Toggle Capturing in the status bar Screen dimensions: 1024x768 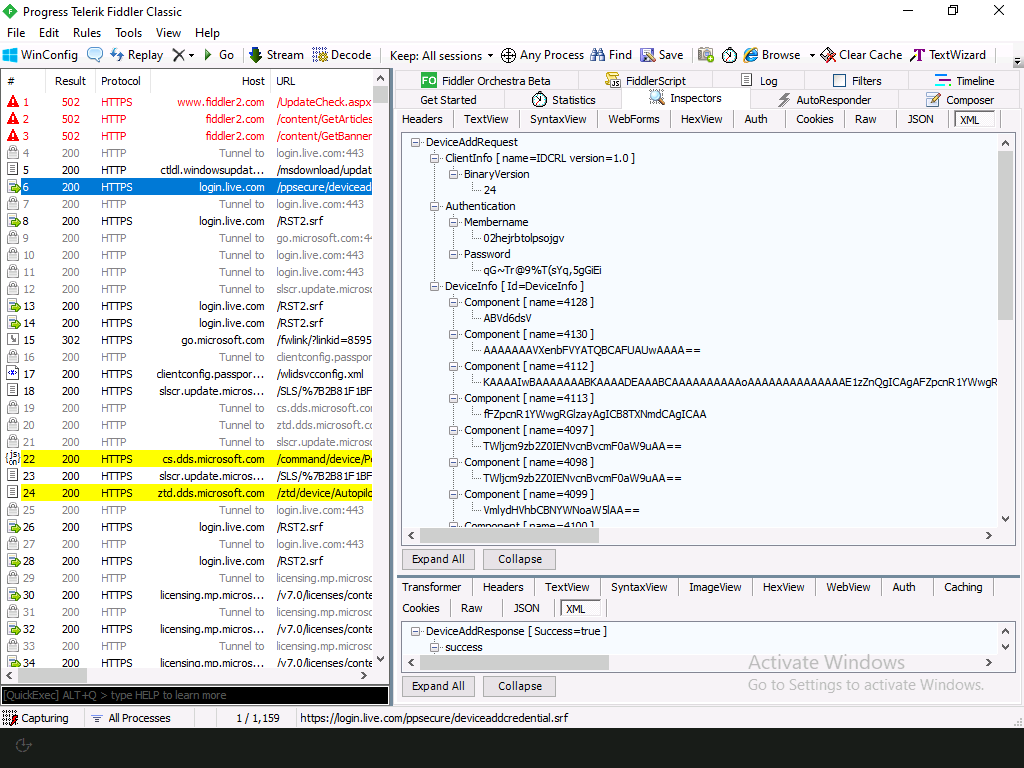(44, 717)
